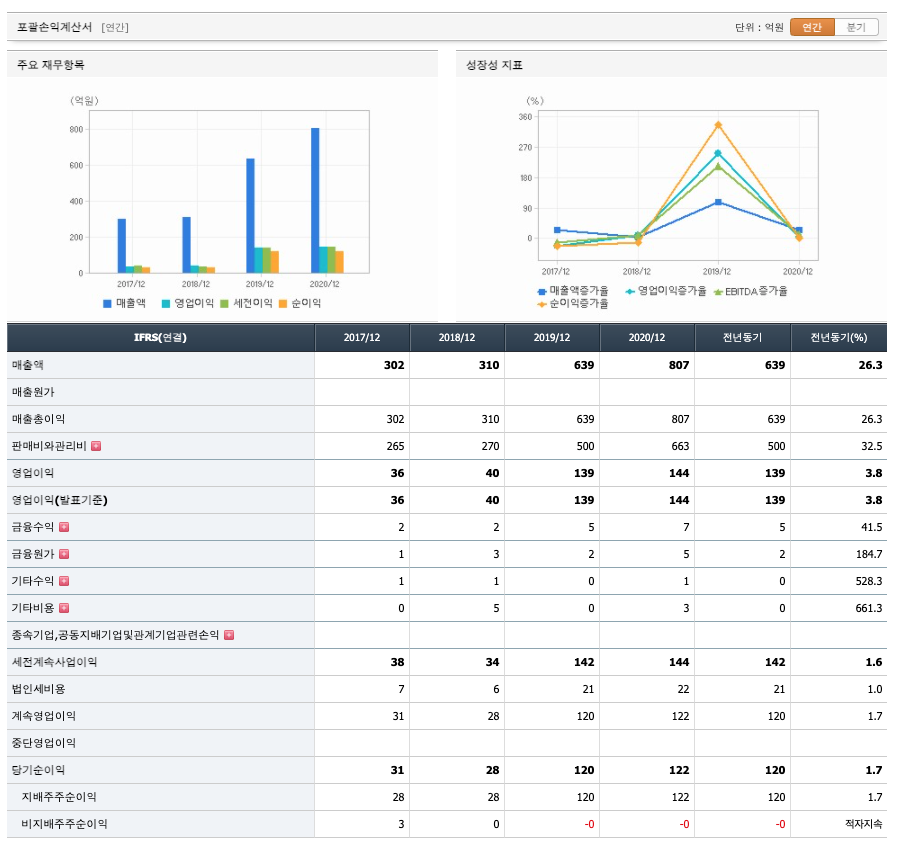Viewport: 897px width, 847px height.
Task: Click the 2020/12 blue 매출액 bar
Action: click(x=315, y=200)
